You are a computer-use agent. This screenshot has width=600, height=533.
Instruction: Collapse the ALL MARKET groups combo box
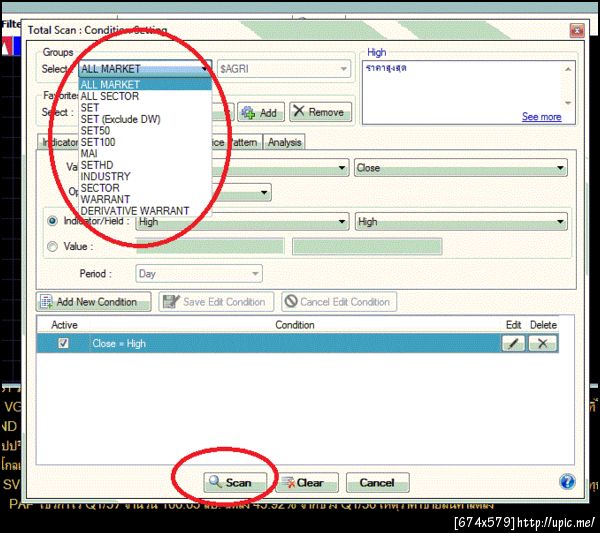pos(145,69)
